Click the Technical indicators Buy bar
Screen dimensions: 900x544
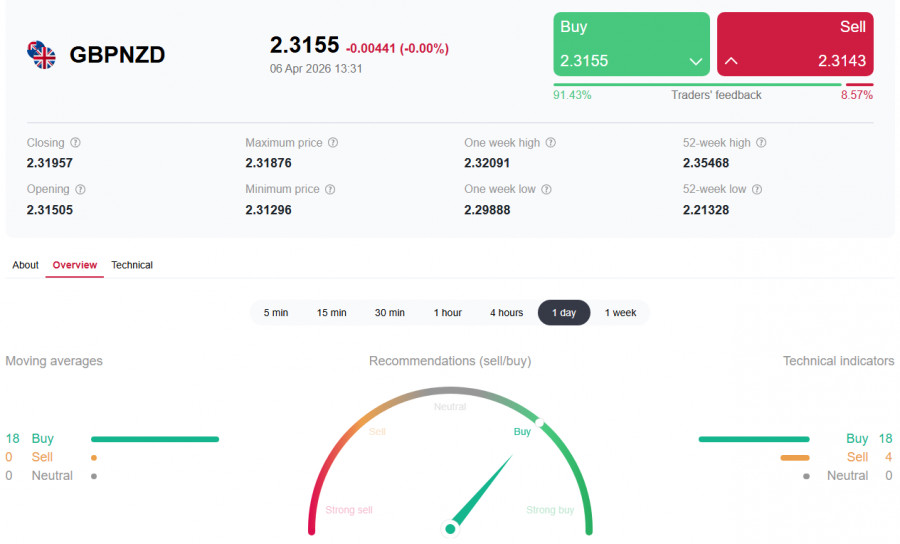[754, 440]
